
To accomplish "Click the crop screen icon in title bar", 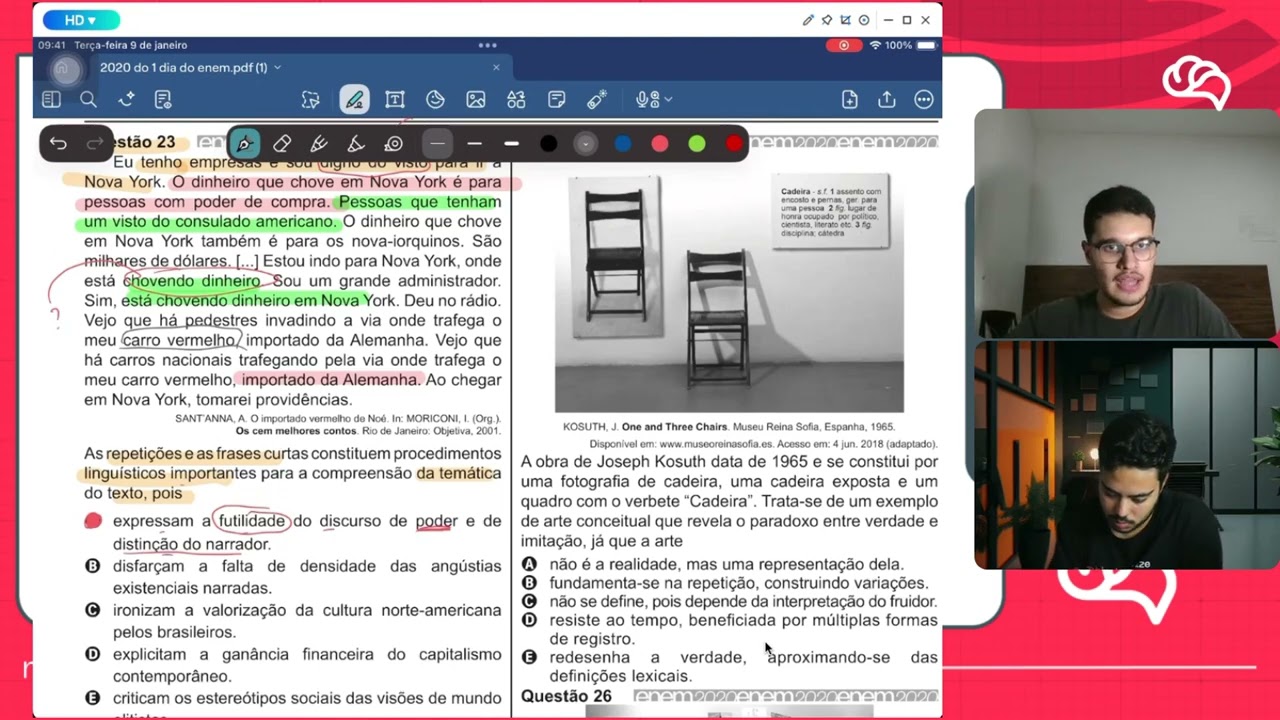I will coord(846,20).
